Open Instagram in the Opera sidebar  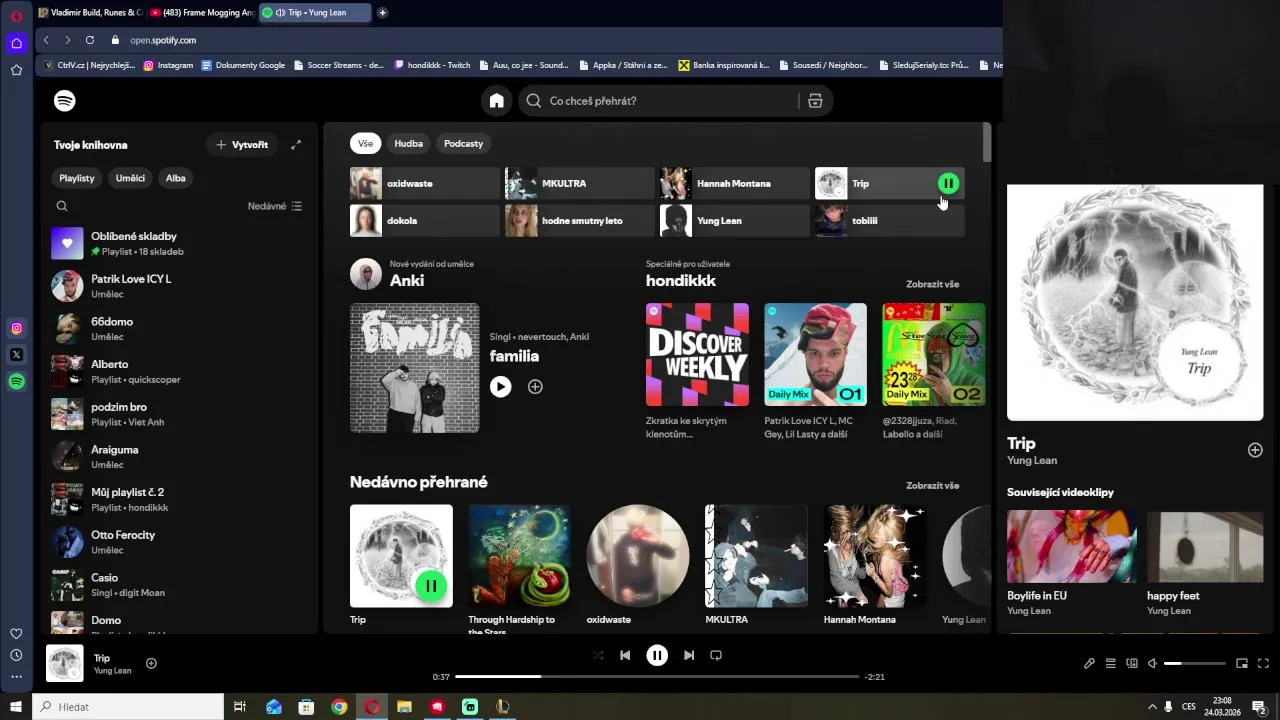click(16, 328)
